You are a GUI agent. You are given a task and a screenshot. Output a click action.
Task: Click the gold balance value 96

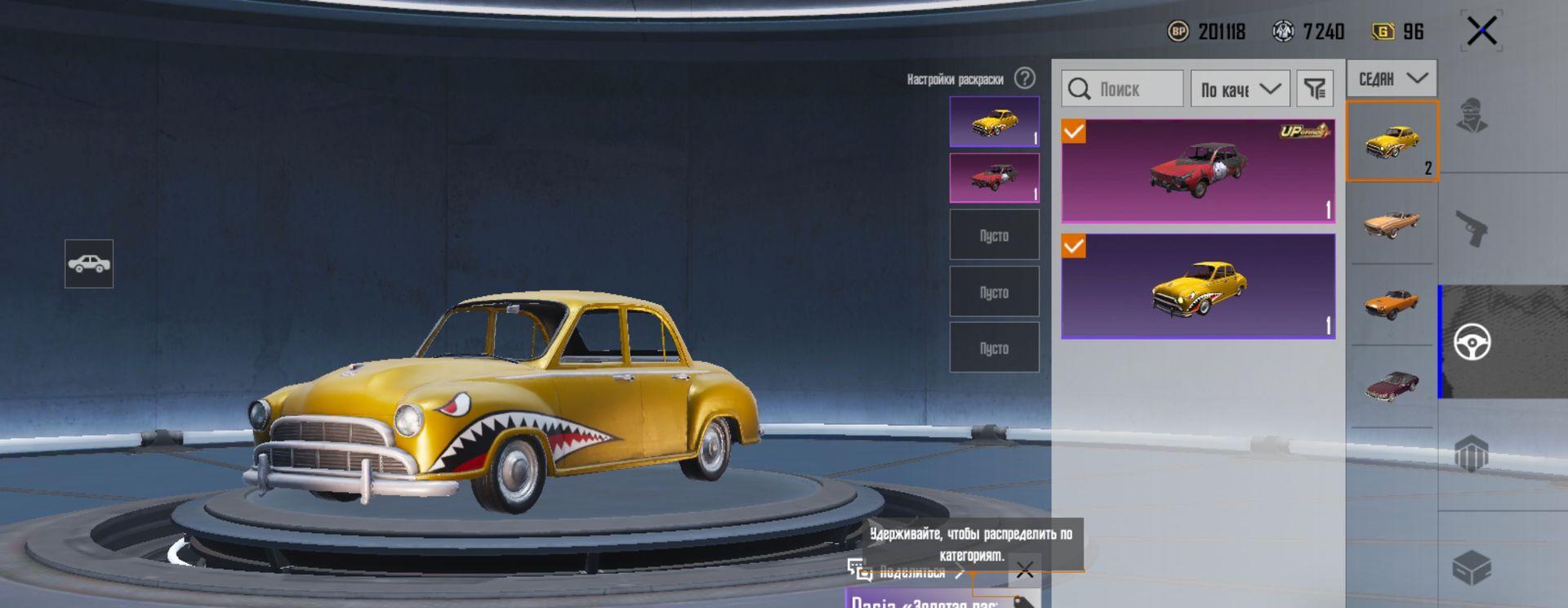tap(1414, 32)
